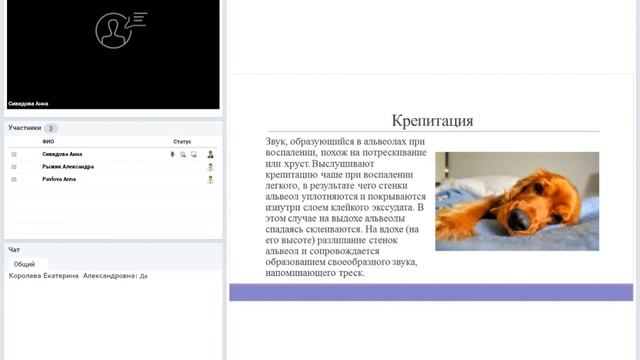Click the Статус column header
The width and height of the screenshot is (640, 360).
[182, 142]
